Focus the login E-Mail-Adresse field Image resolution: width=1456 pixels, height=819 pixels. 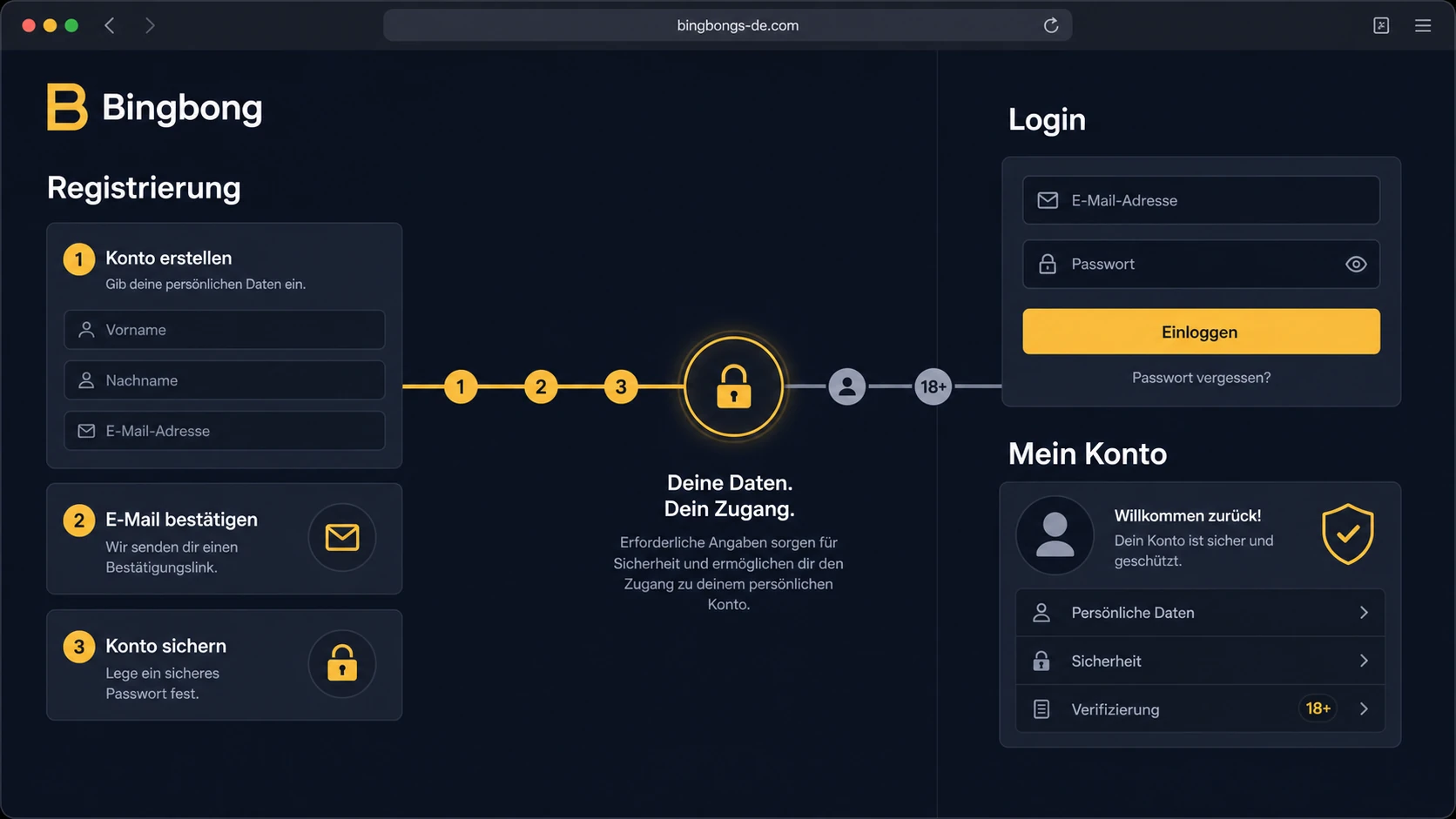coord(1201,200)
